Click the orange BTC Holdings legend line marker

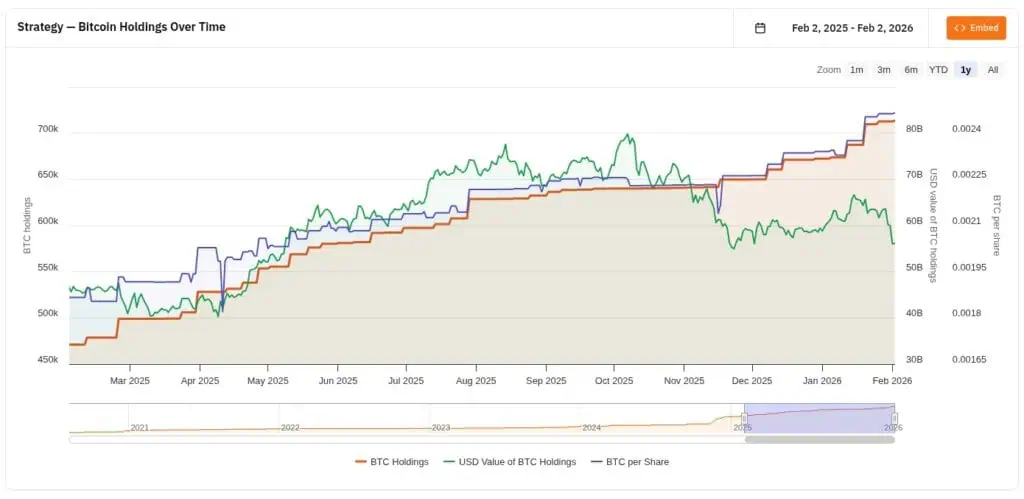click(361, 462)
